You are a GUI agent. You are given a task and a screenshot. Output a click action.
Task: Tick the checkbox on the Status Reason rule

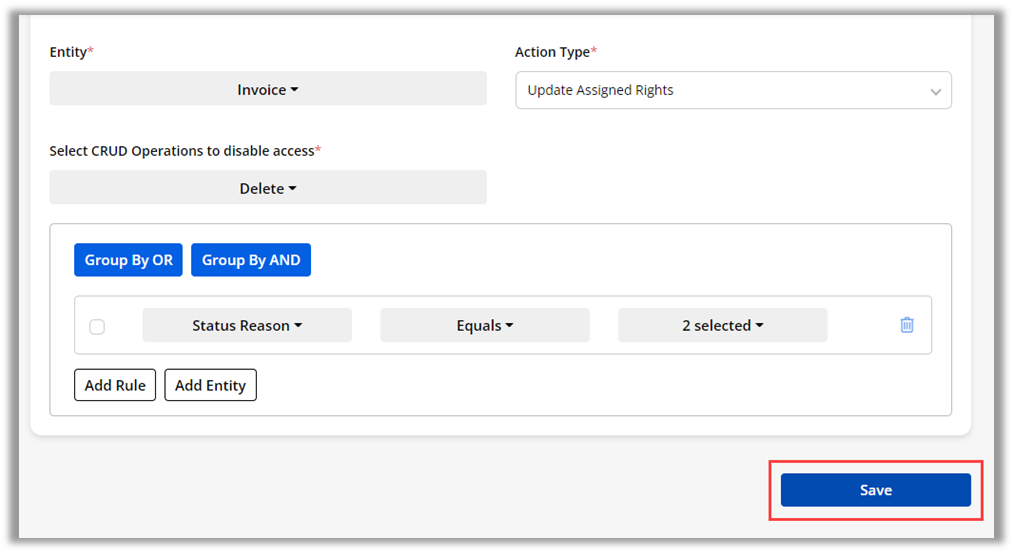pos(97,326)
